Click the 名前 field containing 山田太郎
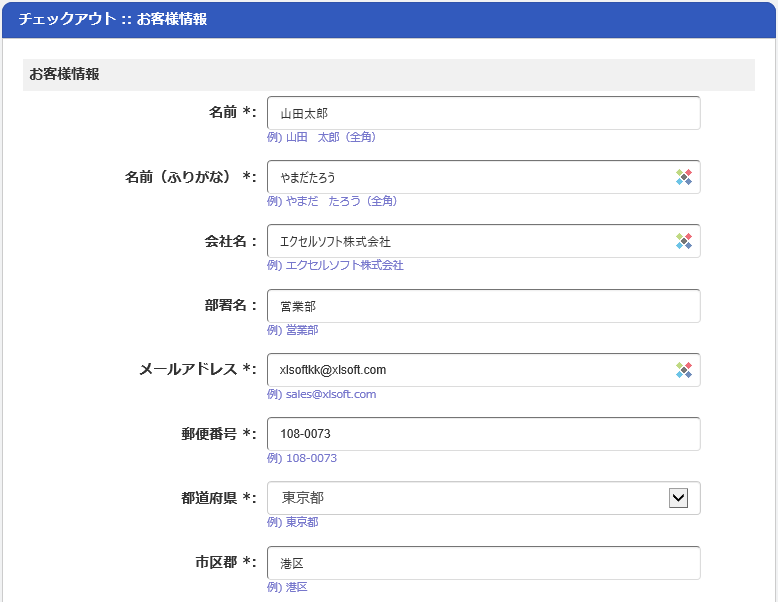This screenshot has width=778, height=602. (x=484, y=113)
